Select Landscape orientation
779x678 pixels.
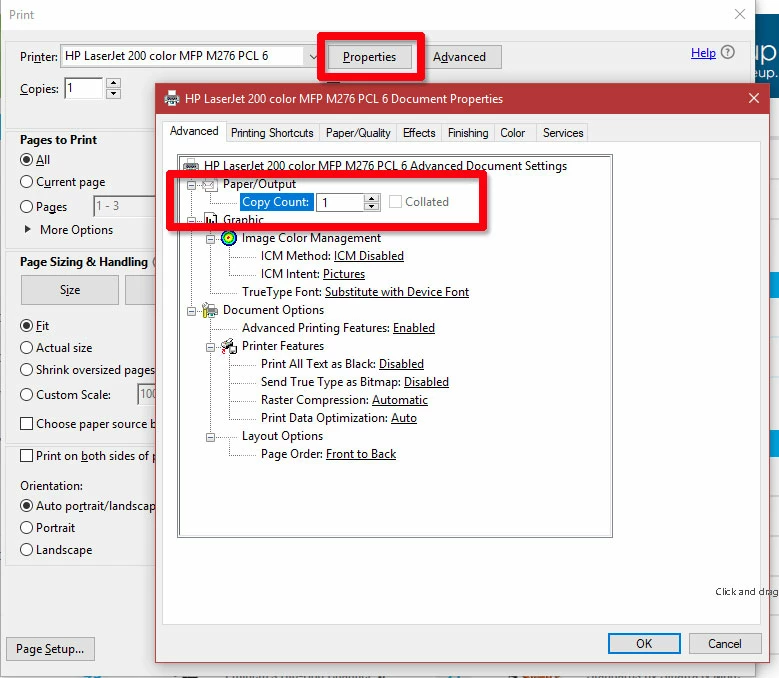[x=26, y=550]
